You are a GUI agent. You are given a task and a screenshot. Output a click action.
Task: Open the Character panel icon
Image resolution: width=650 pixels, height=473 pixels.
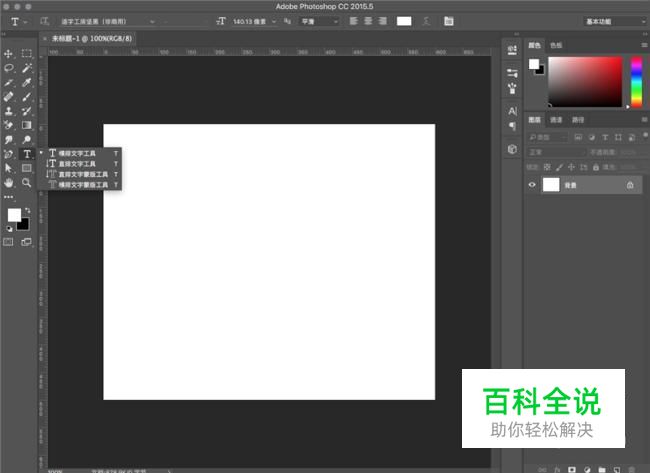click(512, 111)
